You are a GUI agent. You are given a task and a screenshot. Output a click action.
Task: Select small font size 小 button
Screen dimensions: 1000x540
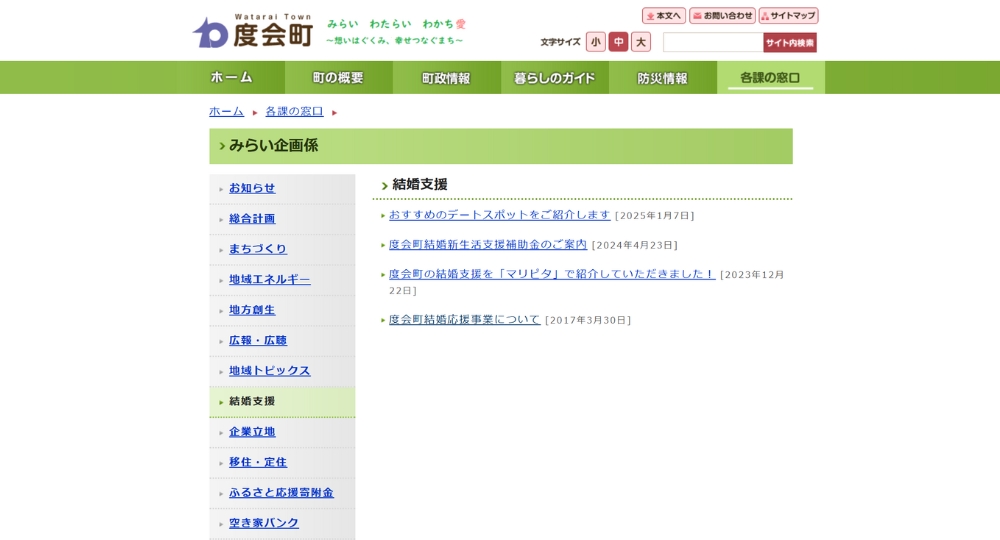[x=596, y=42]
